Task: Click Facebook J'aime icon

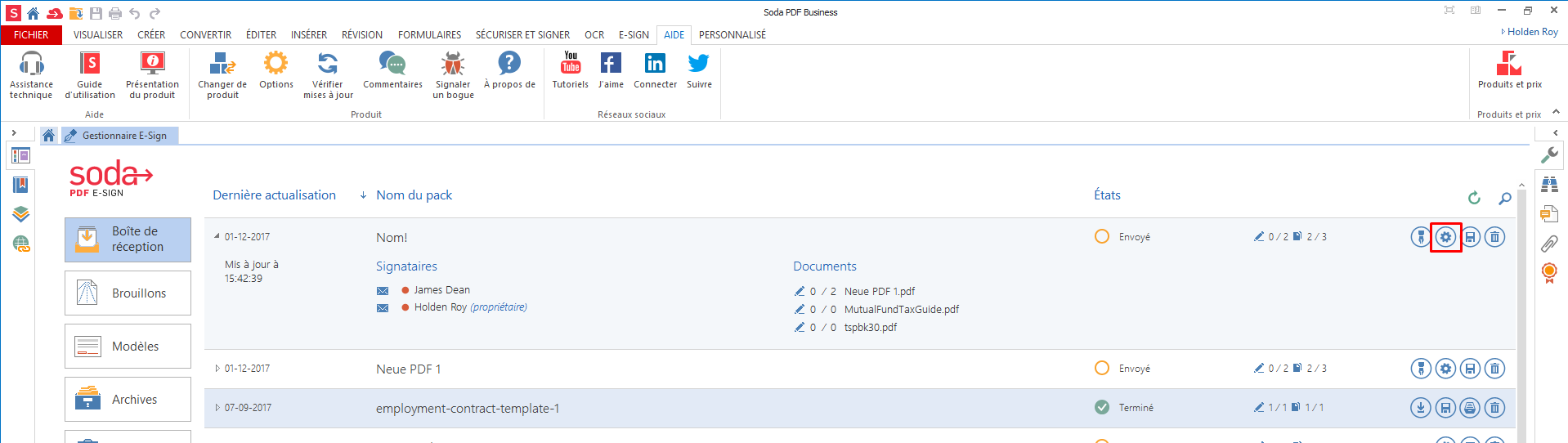Action: click(x=611, y=64)
